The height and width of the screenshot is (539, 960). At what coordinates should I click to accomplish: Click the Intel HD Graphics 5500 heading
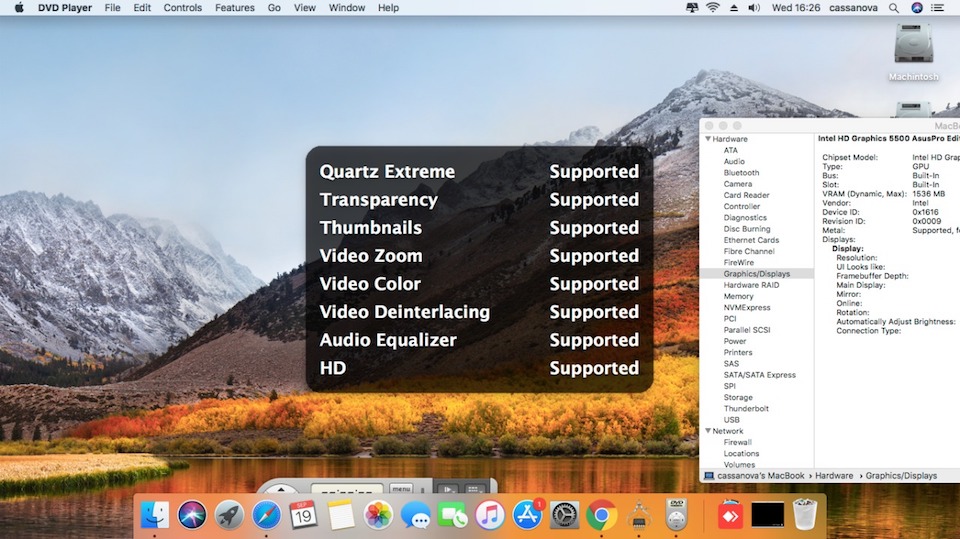pos(889,138)
